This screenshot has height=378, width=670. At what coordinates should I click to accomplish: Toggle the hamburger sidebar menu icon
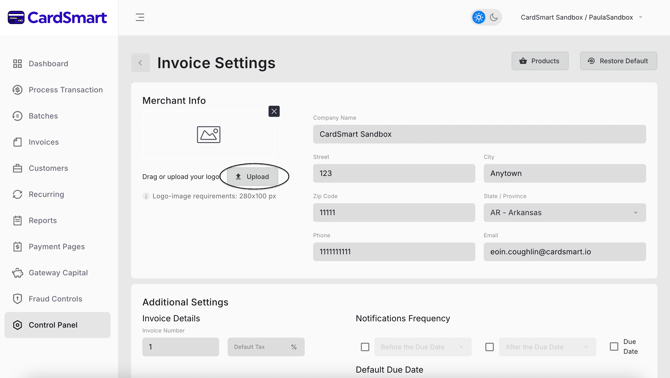[x=140, y=18]
